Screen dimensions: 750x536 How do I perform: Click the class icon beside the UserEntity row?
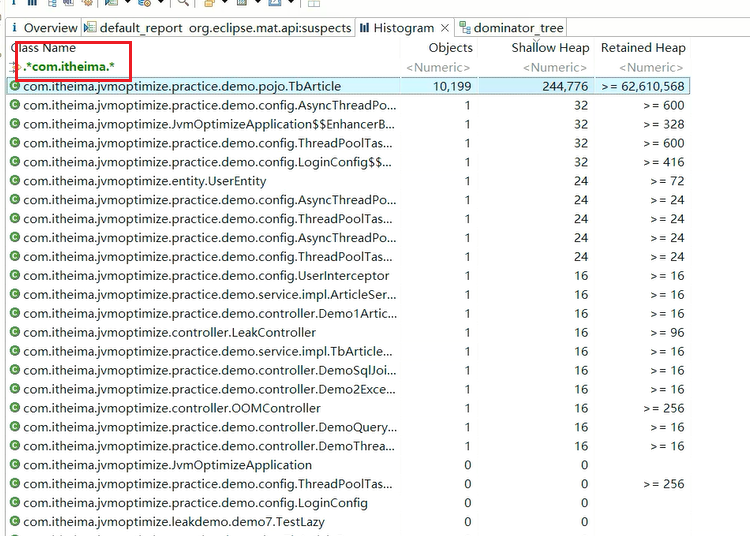click(14, 181)
